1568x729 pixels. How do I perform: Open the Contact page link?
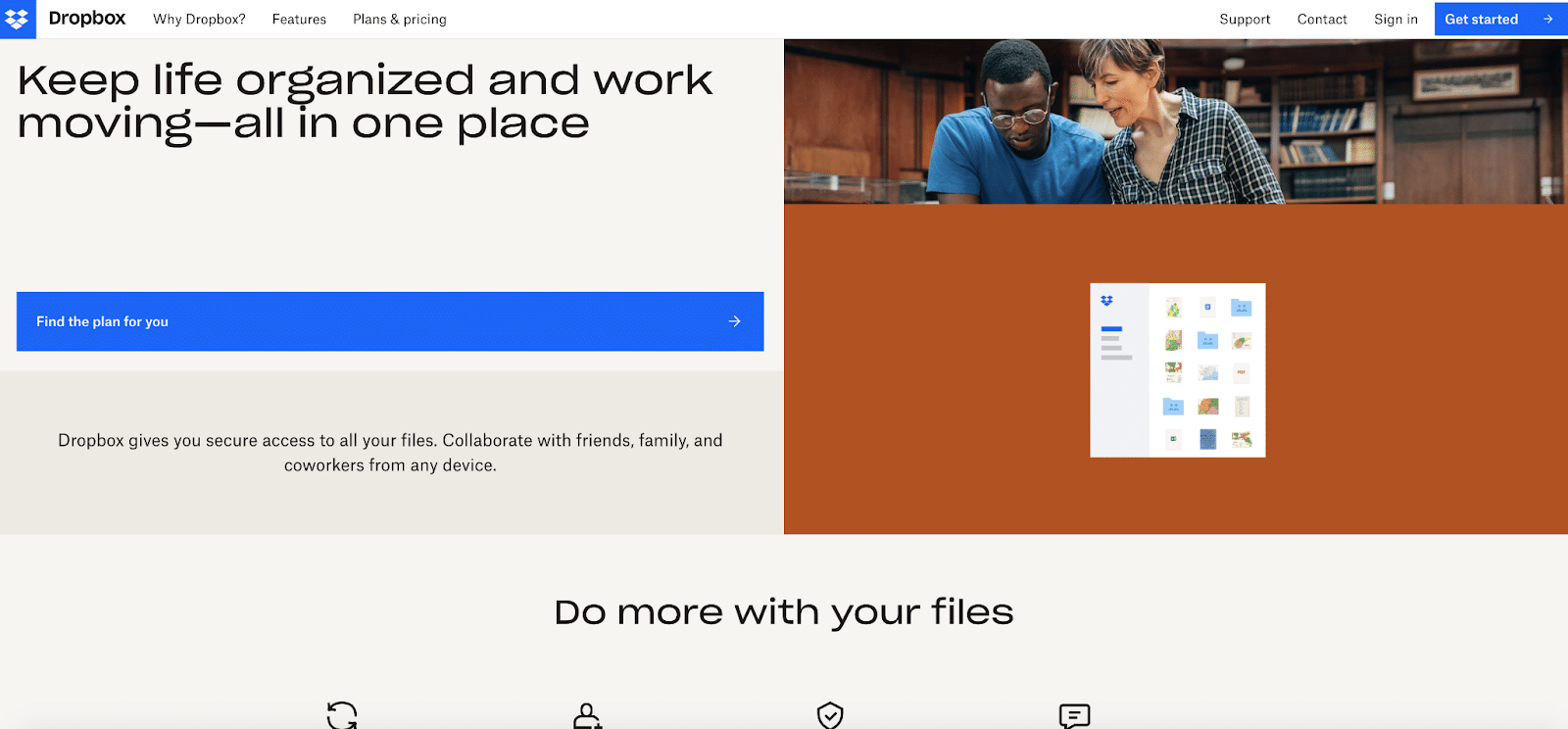[1322, 20]
